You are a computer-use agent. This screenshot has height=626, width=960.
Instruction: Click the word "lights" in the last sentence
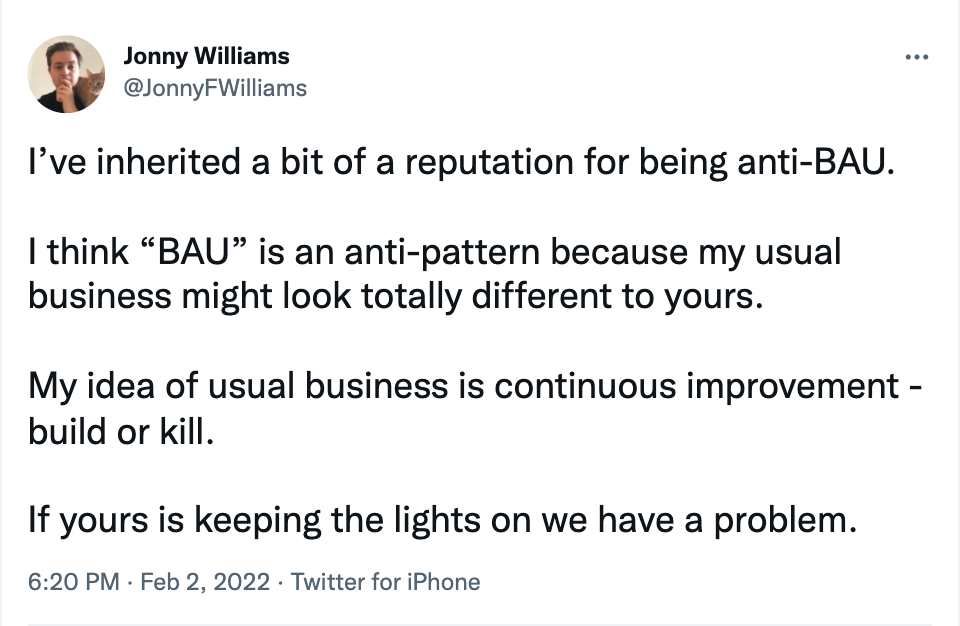437,522
